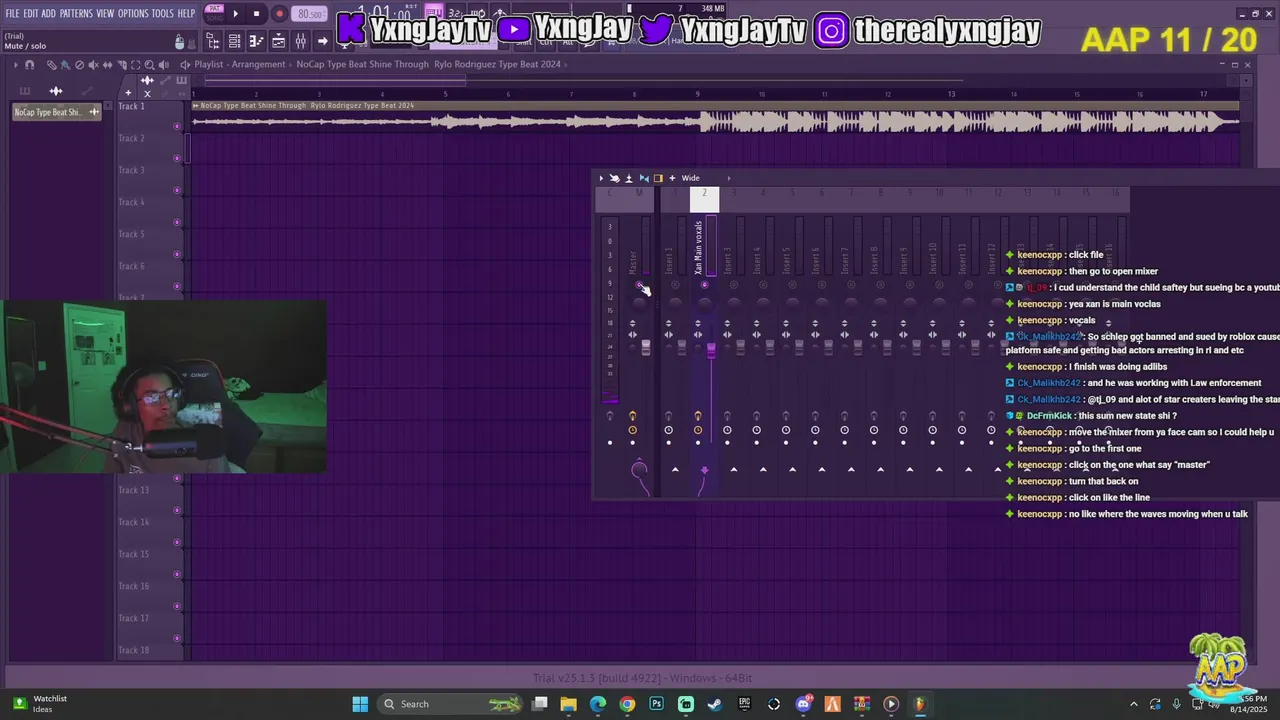Toggle Xan Main voxals latency clock icon
Viewport: 1280px width, 720px height.
pyautogui.click(x=698, y=430)
